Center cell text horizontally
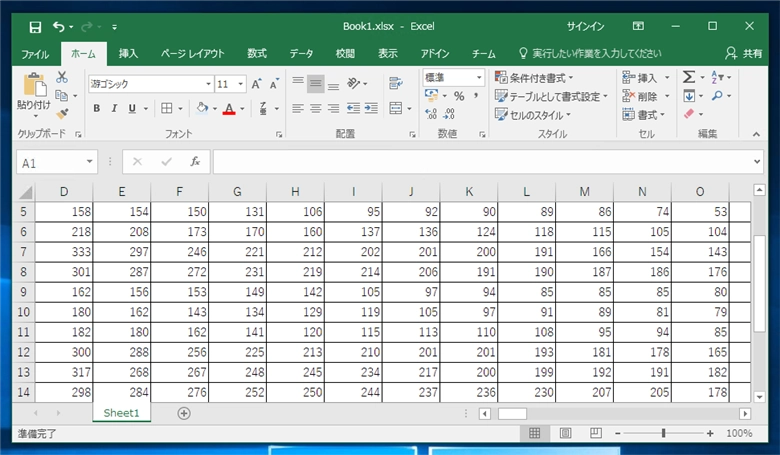Screen dimensions: 780x455 click(315, 108)
